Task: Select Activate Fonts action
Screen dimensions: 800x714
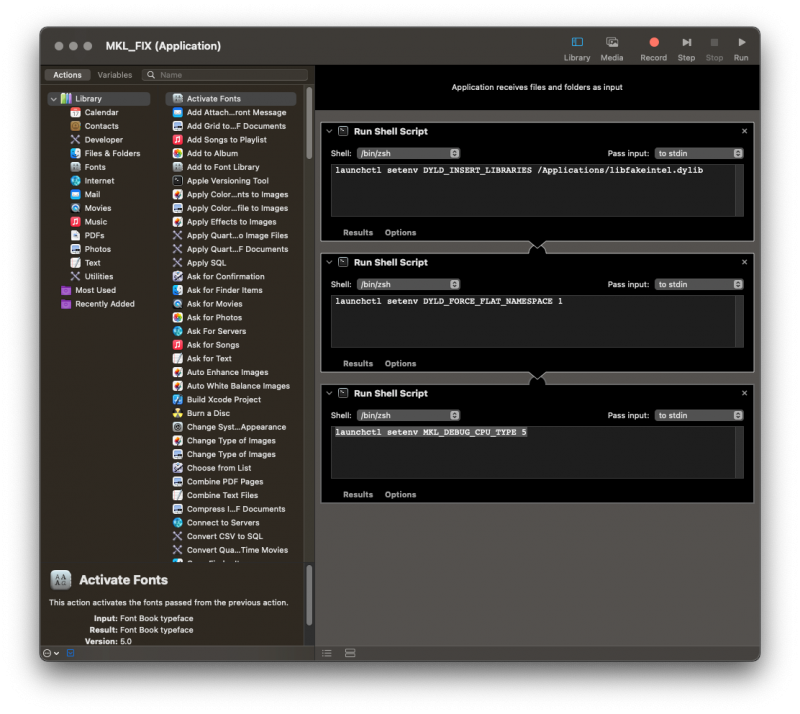Action: (x=231, y=99)
